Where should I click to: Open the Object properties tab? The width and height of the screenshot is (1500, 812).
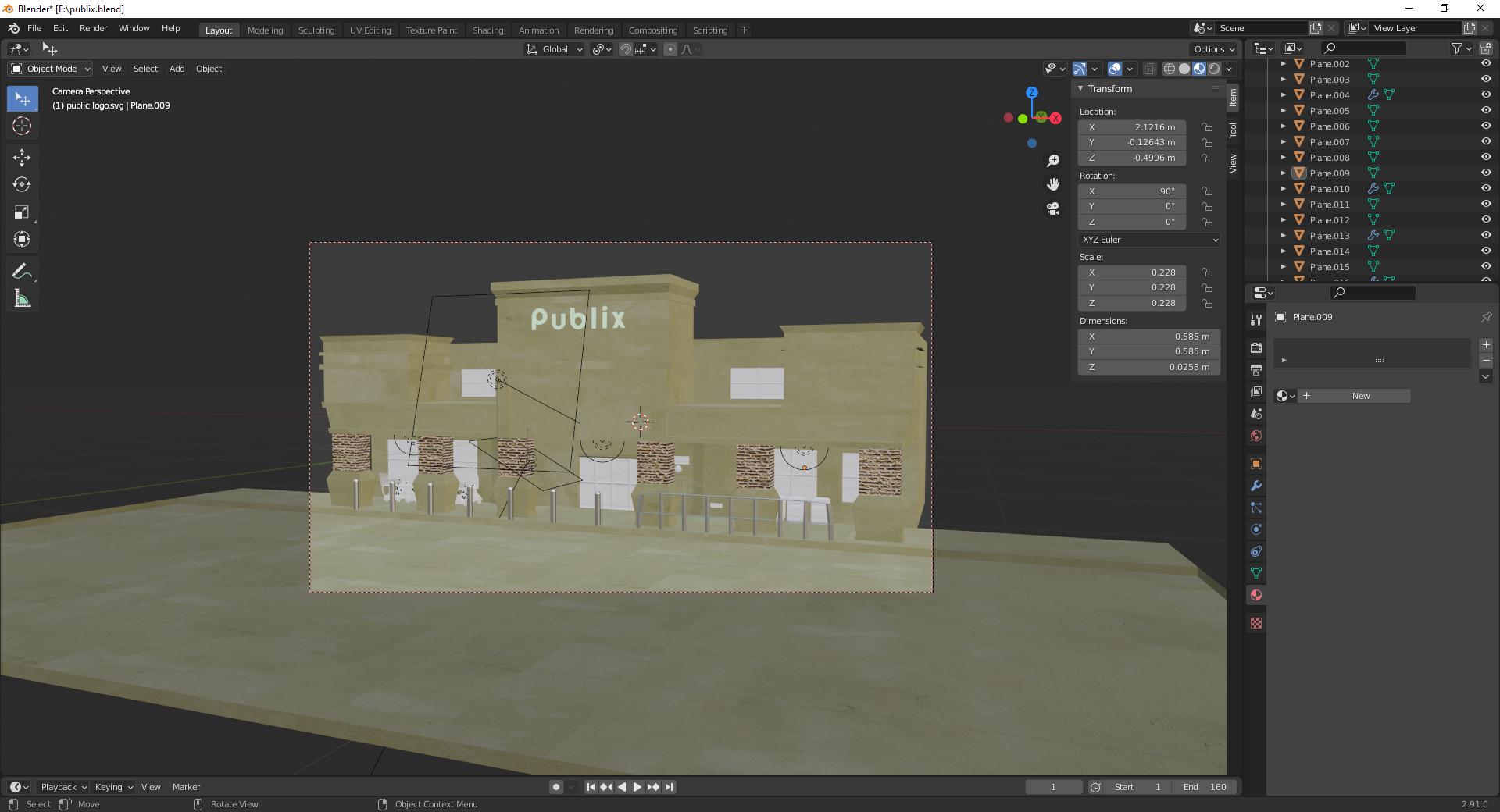pyautogui.click(x=1255, y=464)
